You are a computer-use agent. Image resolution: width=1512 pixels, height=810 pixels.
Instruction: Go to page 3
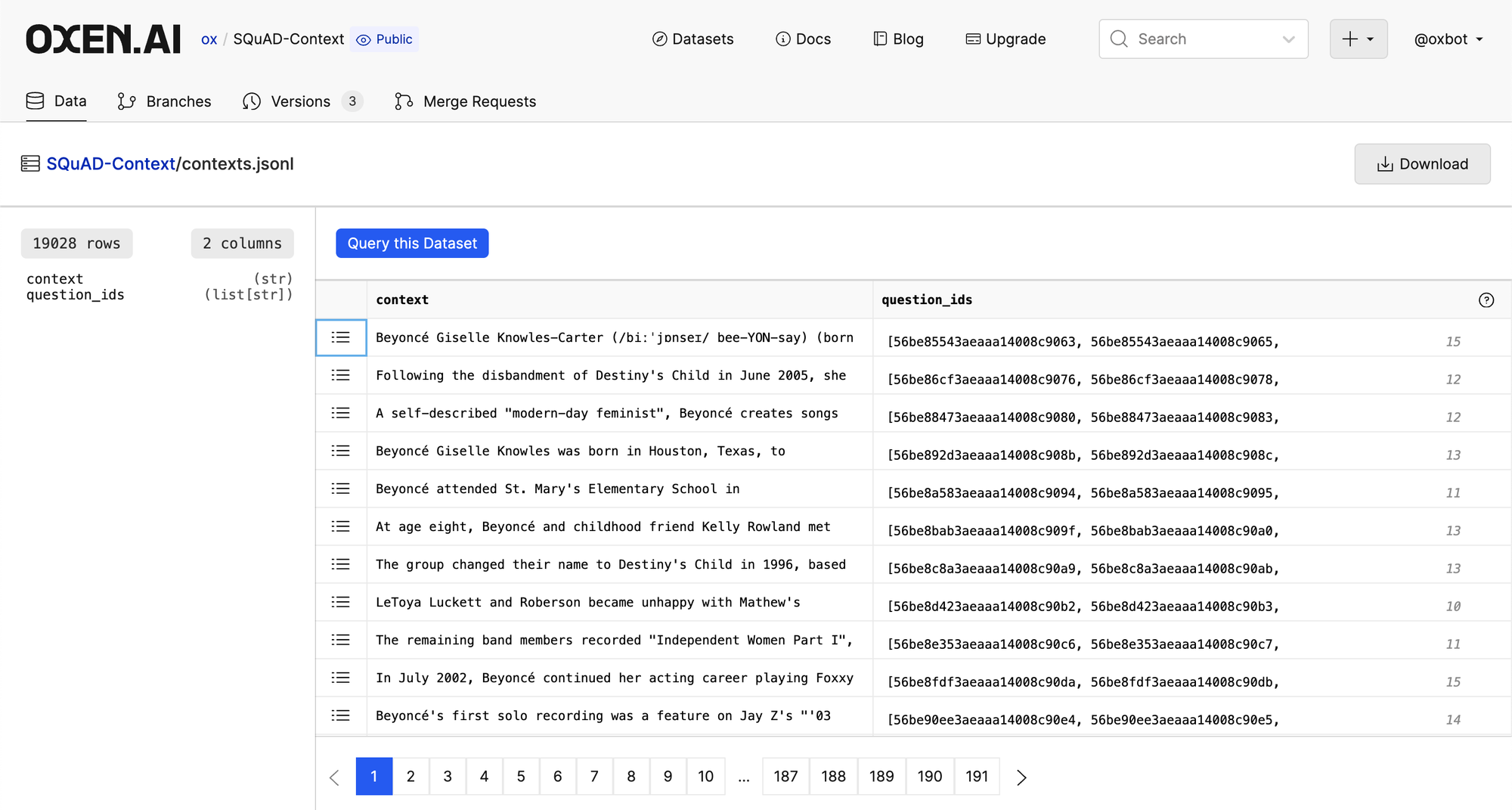click(448, 777)
